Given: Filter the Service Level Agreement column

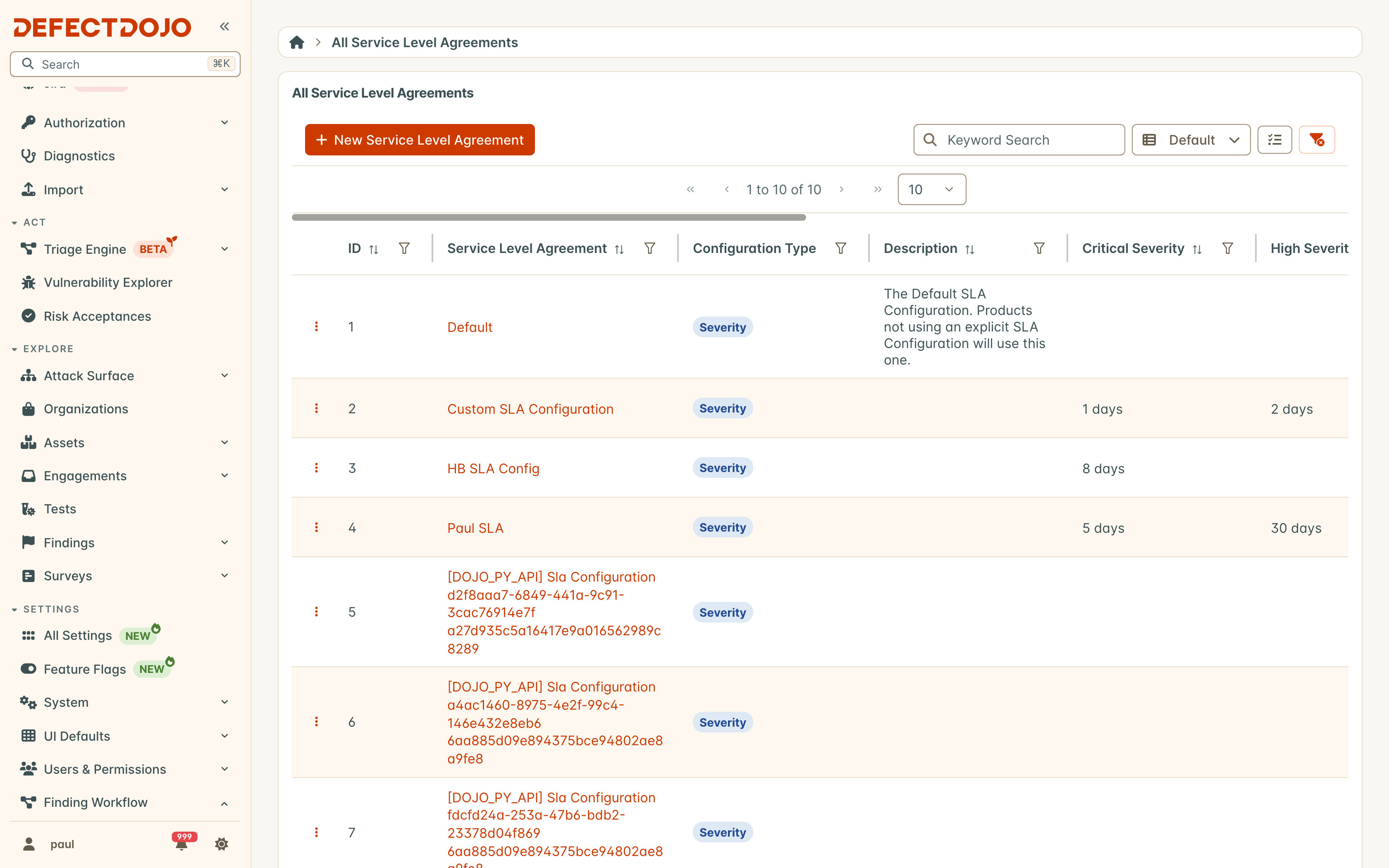Looking at the screenshot, I should tap(650, 248).
